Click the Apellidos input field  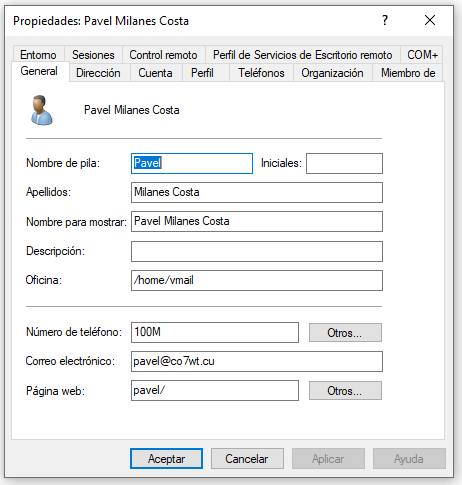257,192
